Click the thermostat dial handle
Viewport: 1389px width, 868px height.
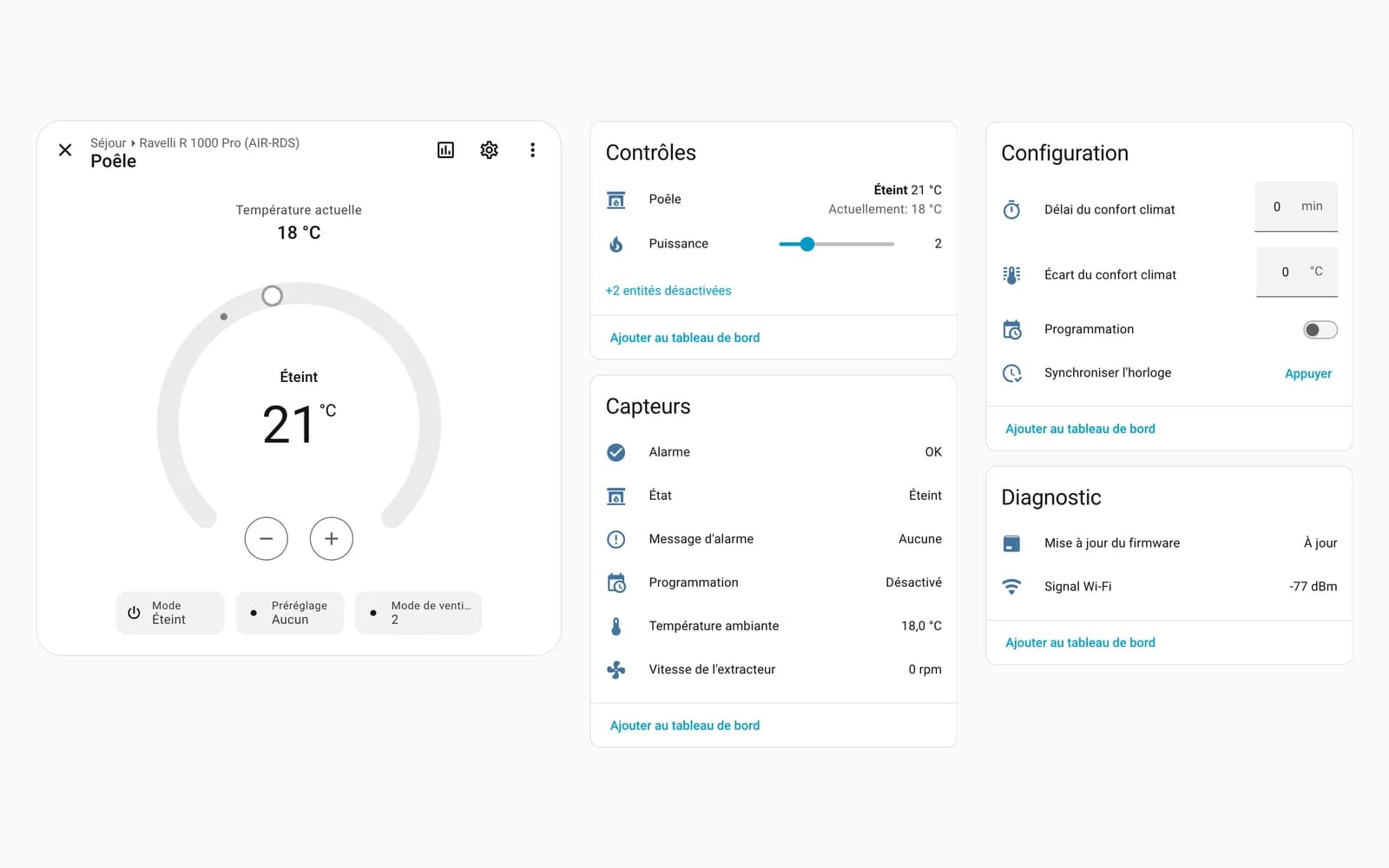272,296
